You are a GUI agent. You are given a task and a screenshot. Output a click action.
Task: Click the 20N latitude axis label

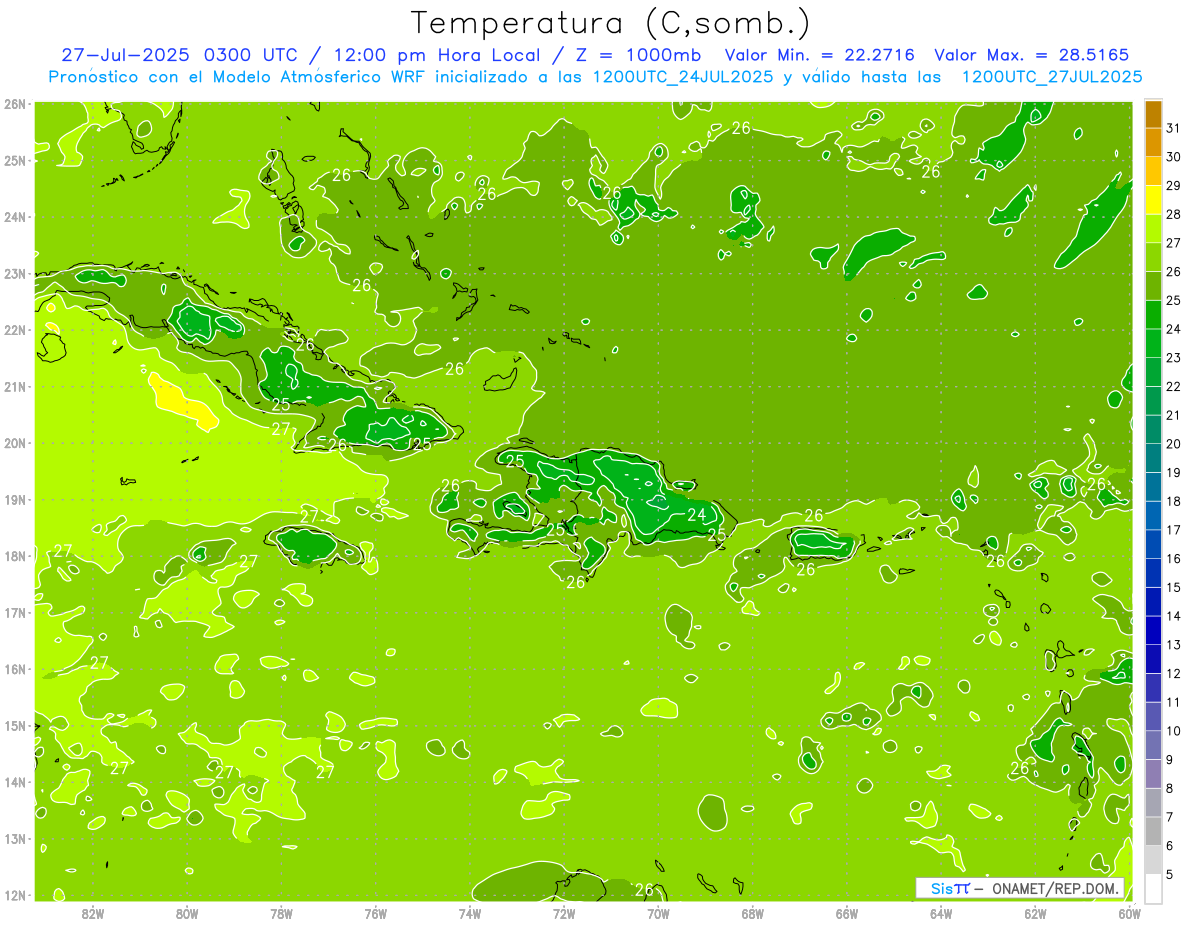pos(14,443)
